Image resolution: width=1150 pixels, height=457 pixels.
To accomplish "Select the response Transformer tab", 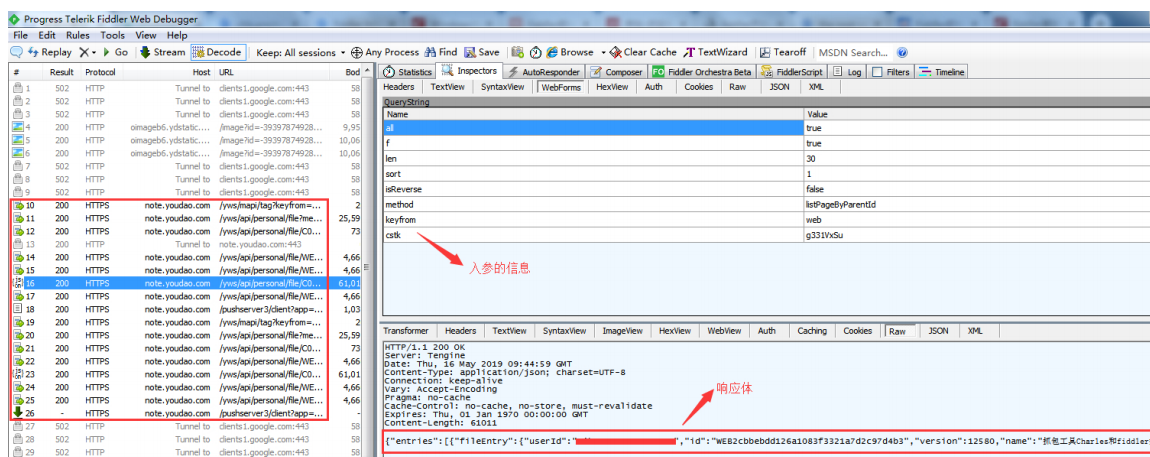I will click(406, 331).
